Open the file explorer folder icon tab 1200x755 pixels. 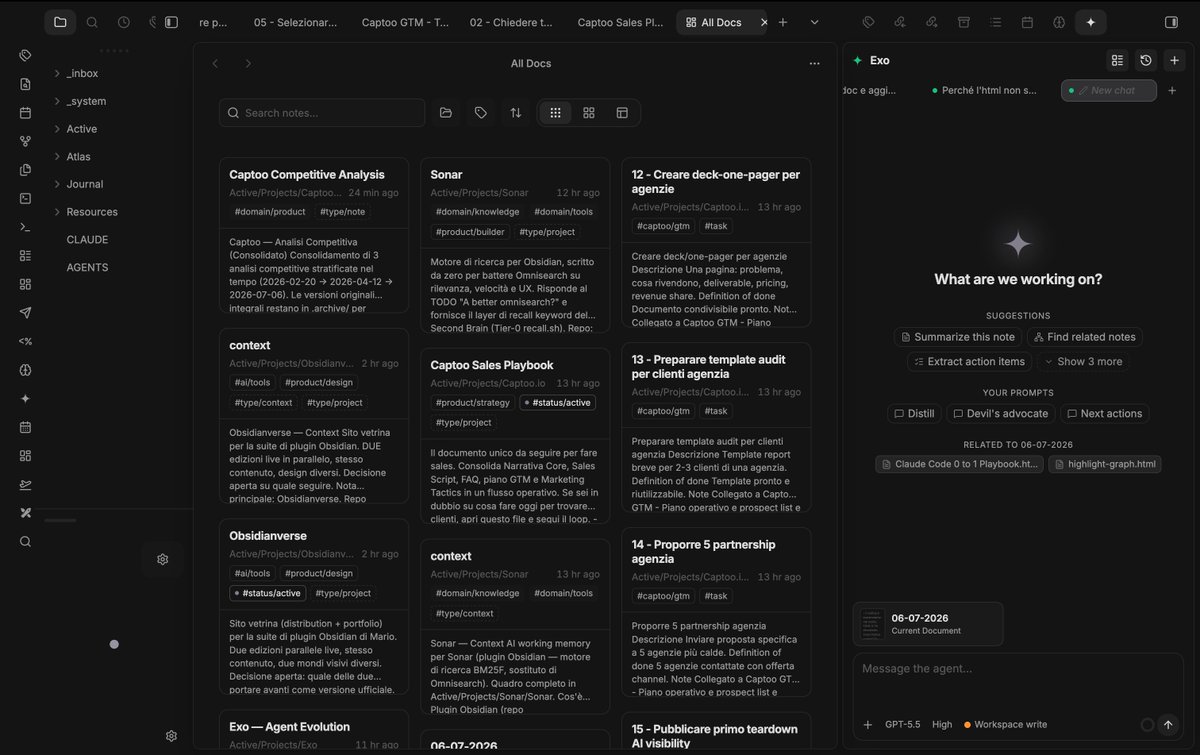click(60, 22)
